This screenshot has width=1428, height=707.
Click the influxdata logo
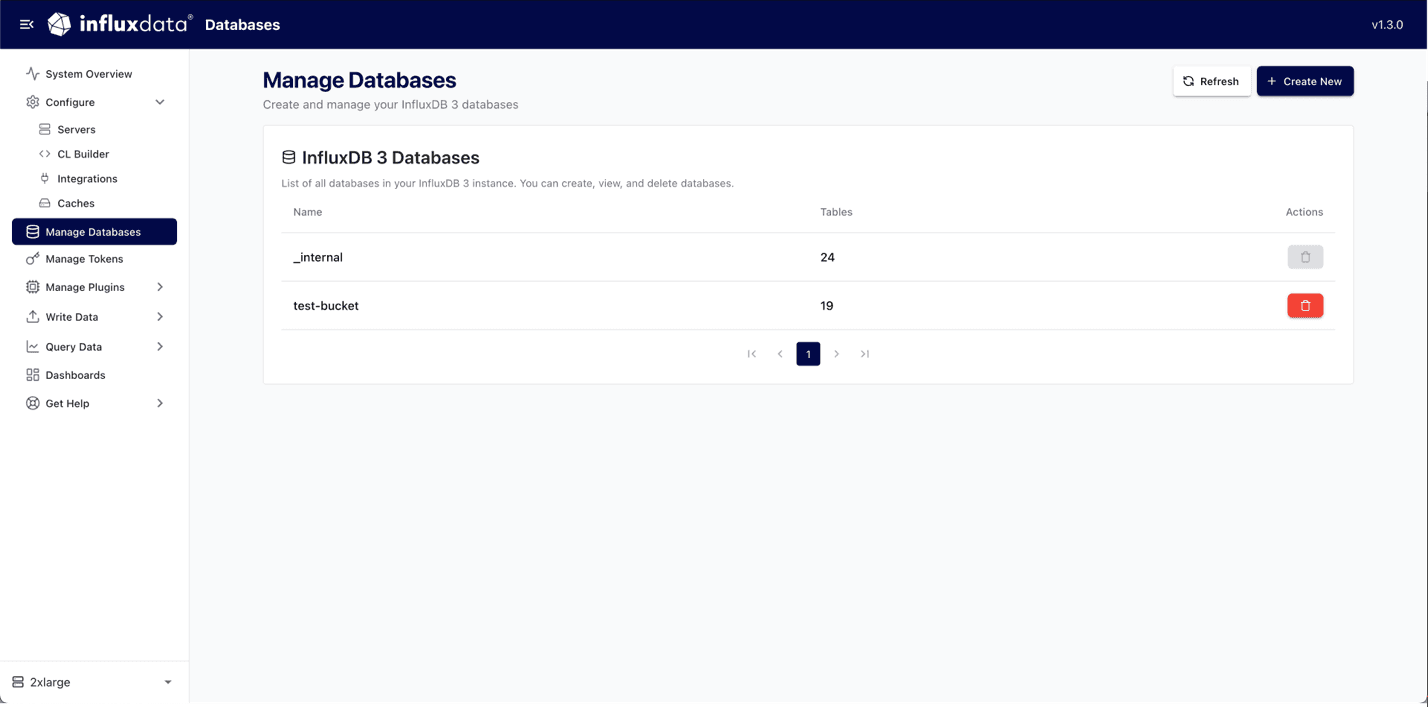coord(120,24)
